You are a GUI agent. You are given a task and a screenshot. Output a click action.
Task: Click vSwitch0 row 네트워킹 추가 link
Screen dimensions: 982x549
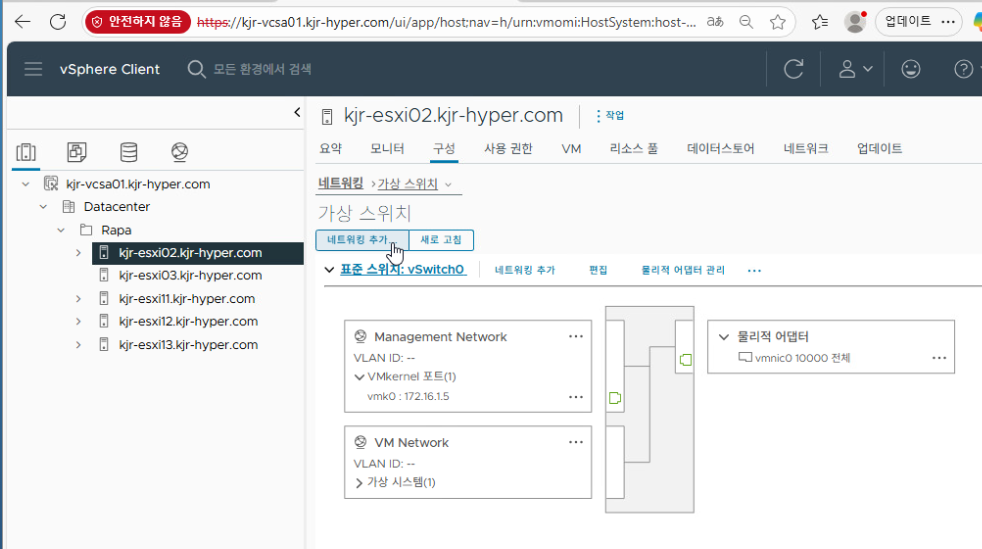[525, 270]
